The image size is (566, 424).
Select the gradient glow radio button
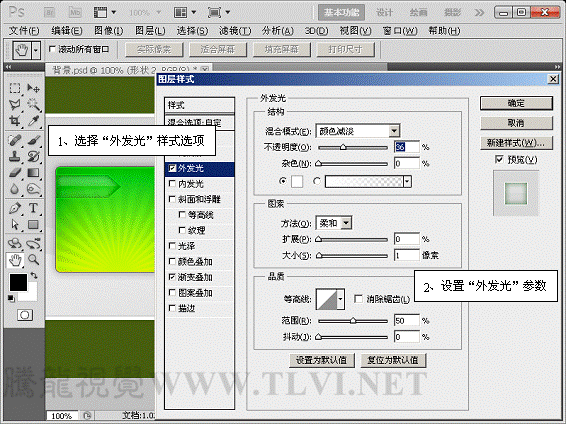point(317,181)
